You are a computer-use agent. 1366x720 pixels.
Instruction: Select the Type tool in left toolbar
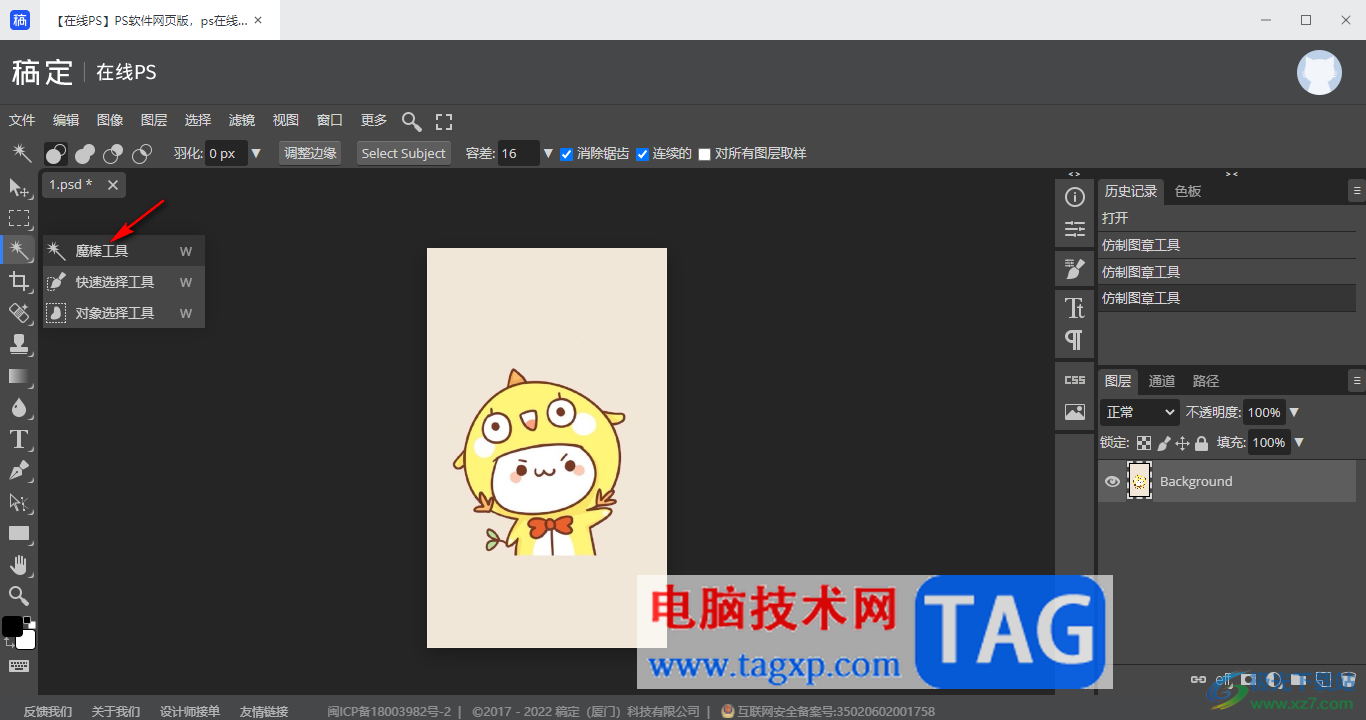point(19,439)
